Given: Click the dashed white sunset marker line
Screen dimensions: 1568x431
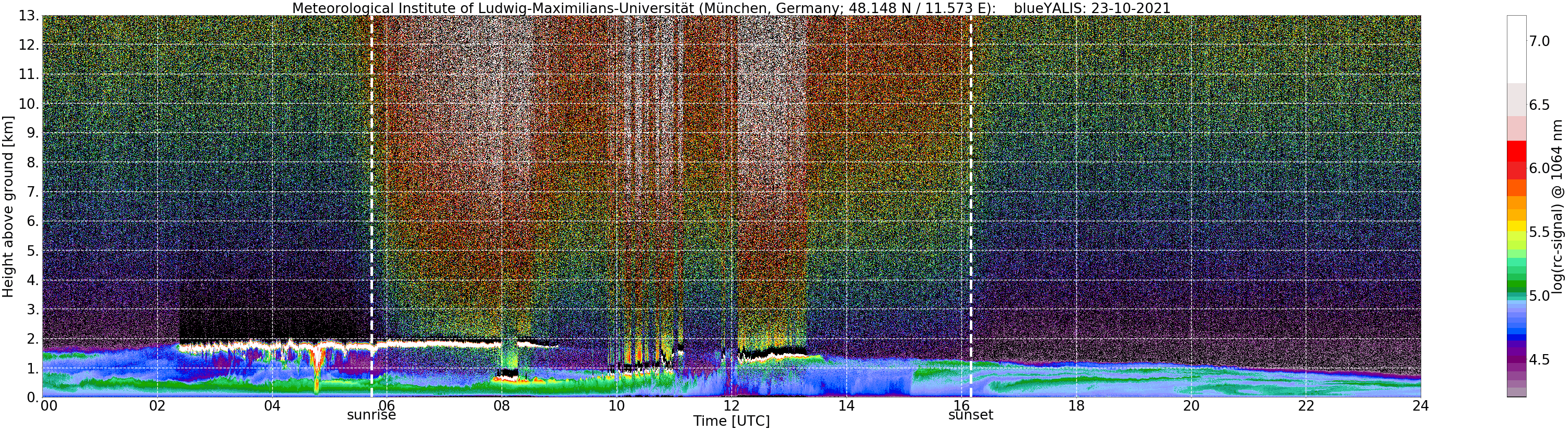Looking at the screenshot, I should (971, 206).
